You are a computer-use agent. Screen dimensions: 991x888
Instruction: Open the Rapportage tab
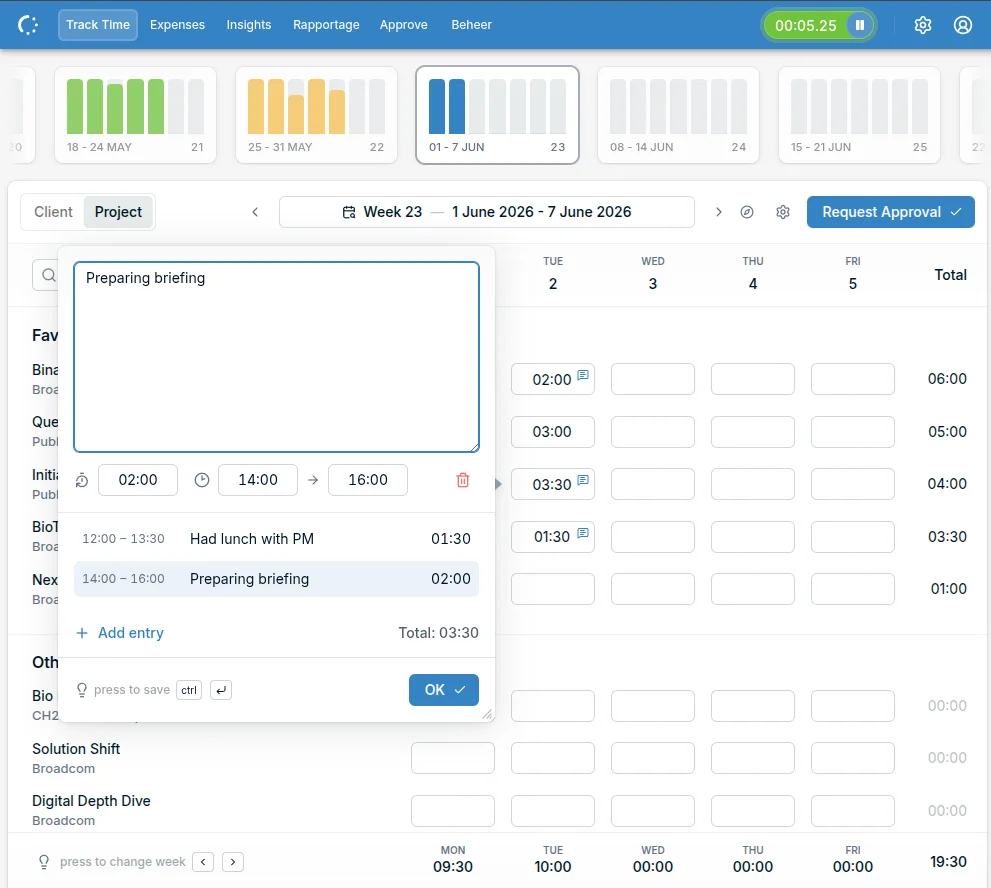pyautogui.click(x=326, y=25)
